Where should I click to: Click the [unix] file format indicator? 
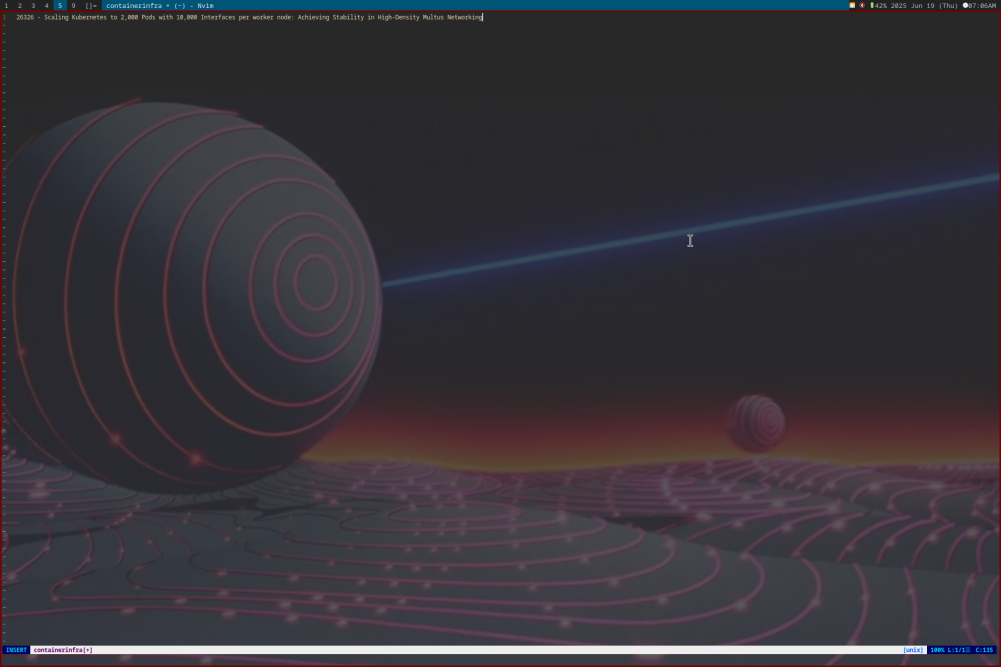tap(913, 650)
